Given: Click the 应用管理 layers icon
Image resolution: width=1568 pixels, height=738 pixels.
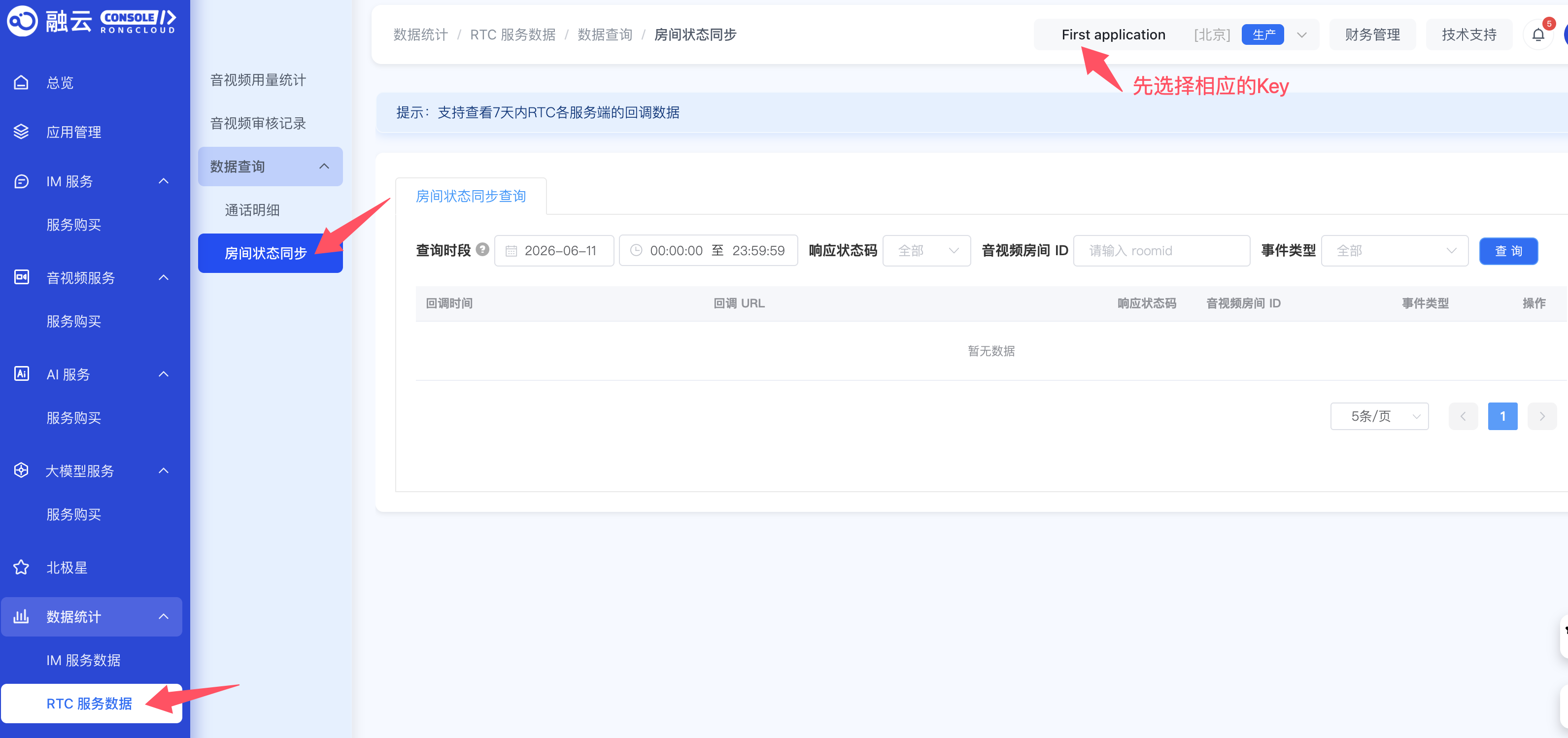Looking at the screenshot, I should pos(21,132).
